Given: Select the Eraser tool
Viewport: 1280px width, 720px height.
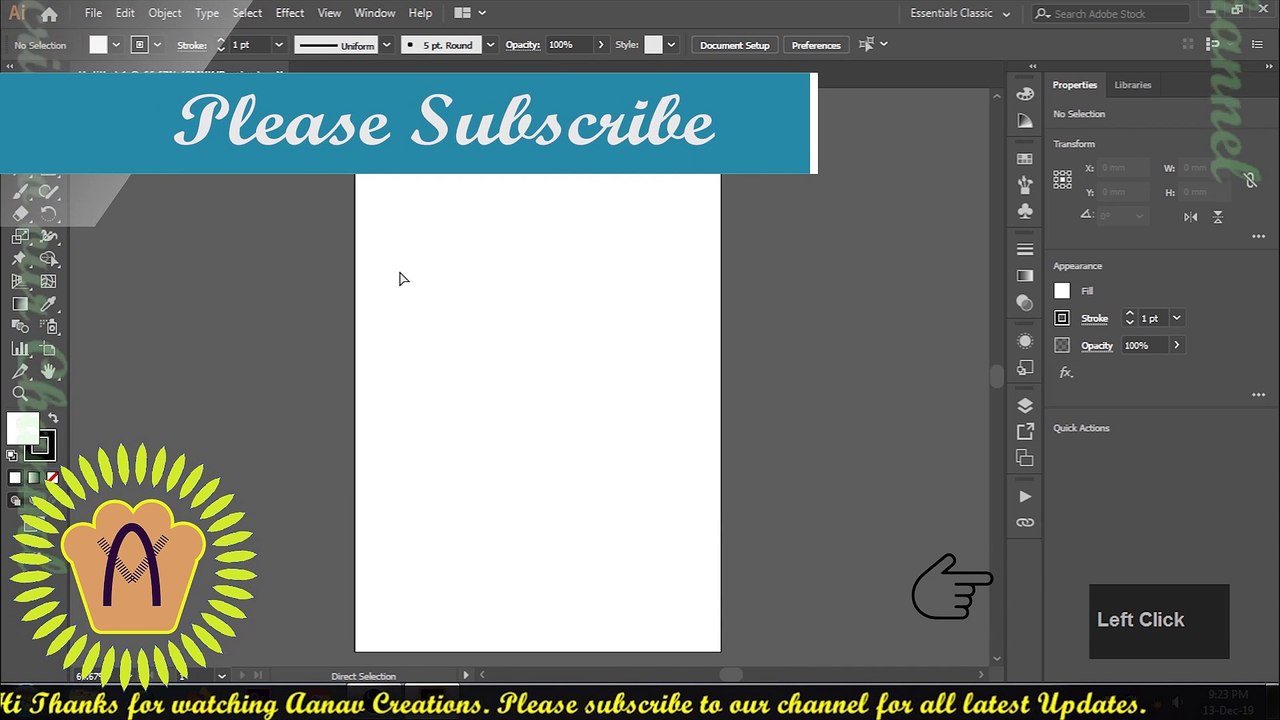Looking at the screenshot, I should pos(20,214).
